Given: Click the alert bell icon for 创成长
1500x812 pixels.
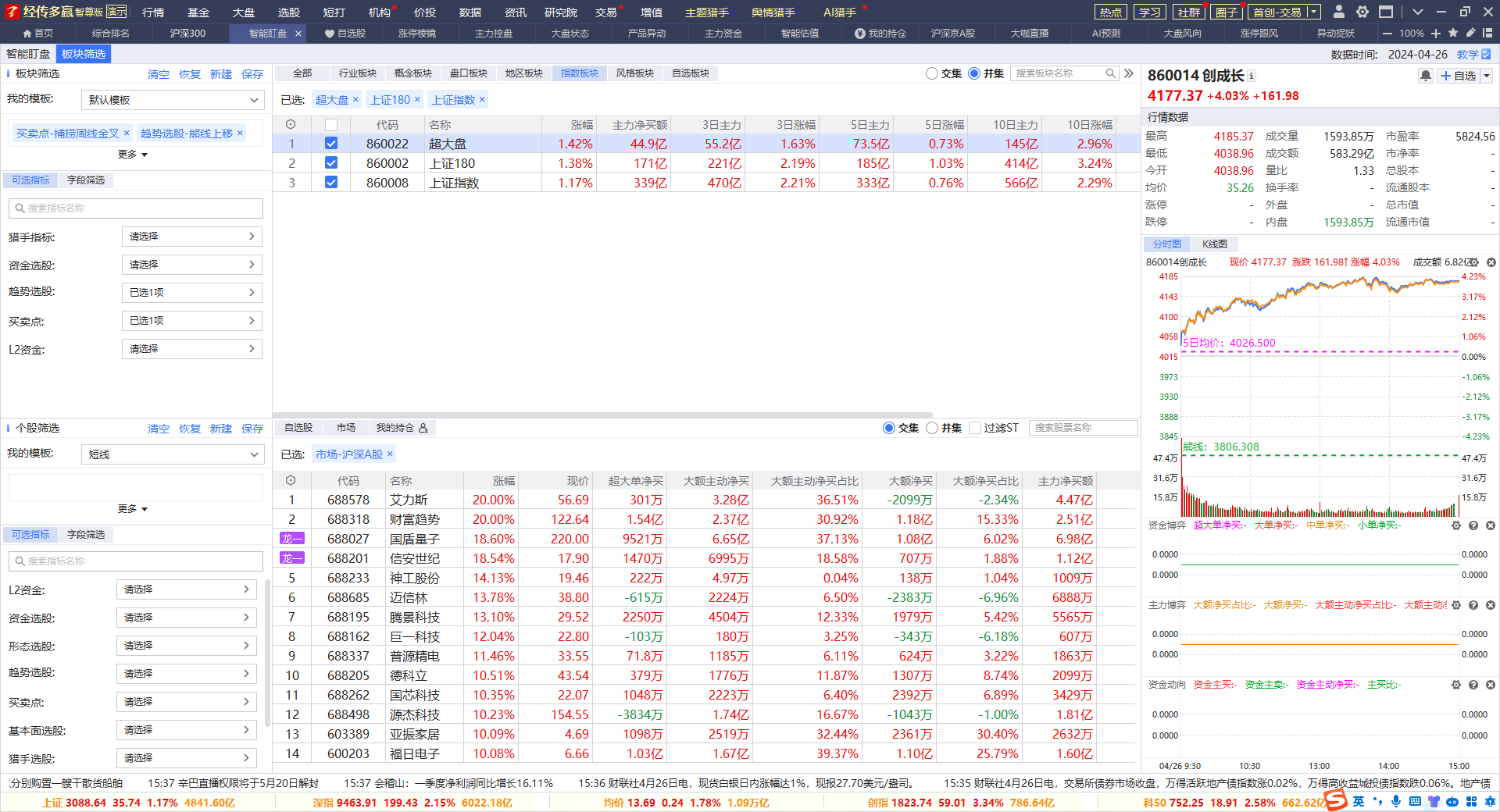Looking at the screenshot, I should pyautogui.click(x=1426, y=76).
